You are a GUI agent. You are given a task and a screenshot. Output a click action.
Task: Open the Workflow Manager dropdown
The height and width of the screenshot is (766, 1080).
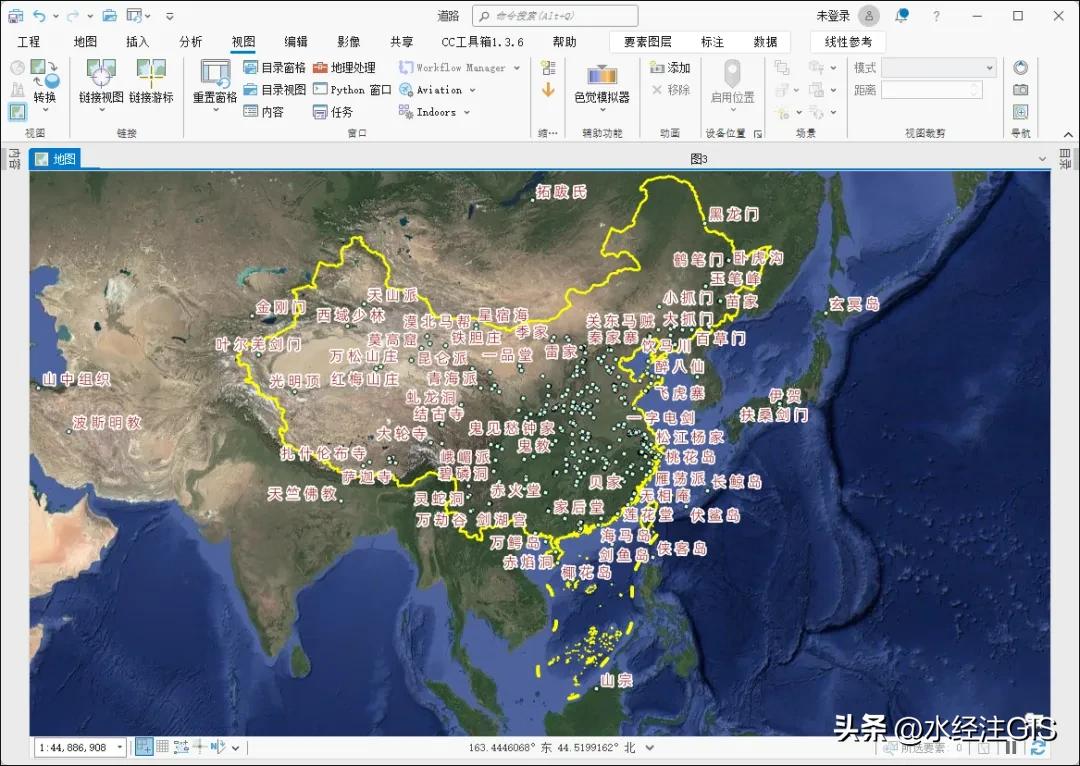(x=516, y=67)
